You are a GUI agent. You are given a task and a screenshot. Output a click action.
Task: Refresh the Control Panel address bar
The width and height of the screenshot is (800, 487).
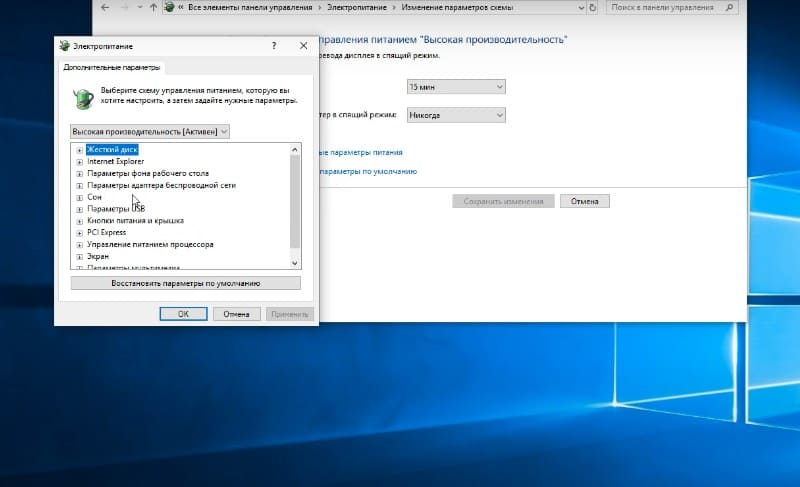(595, 7)
